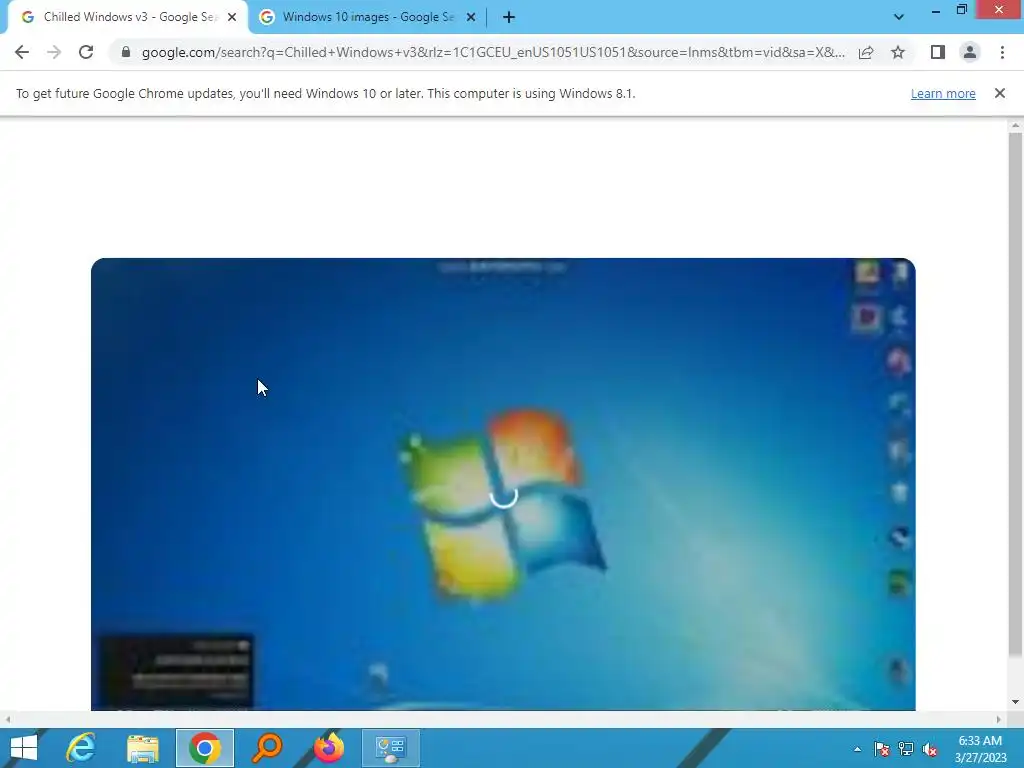Launch Firefox from taskbar
Viewport: 1024px width, 768px height.
[x=328, y=748]
